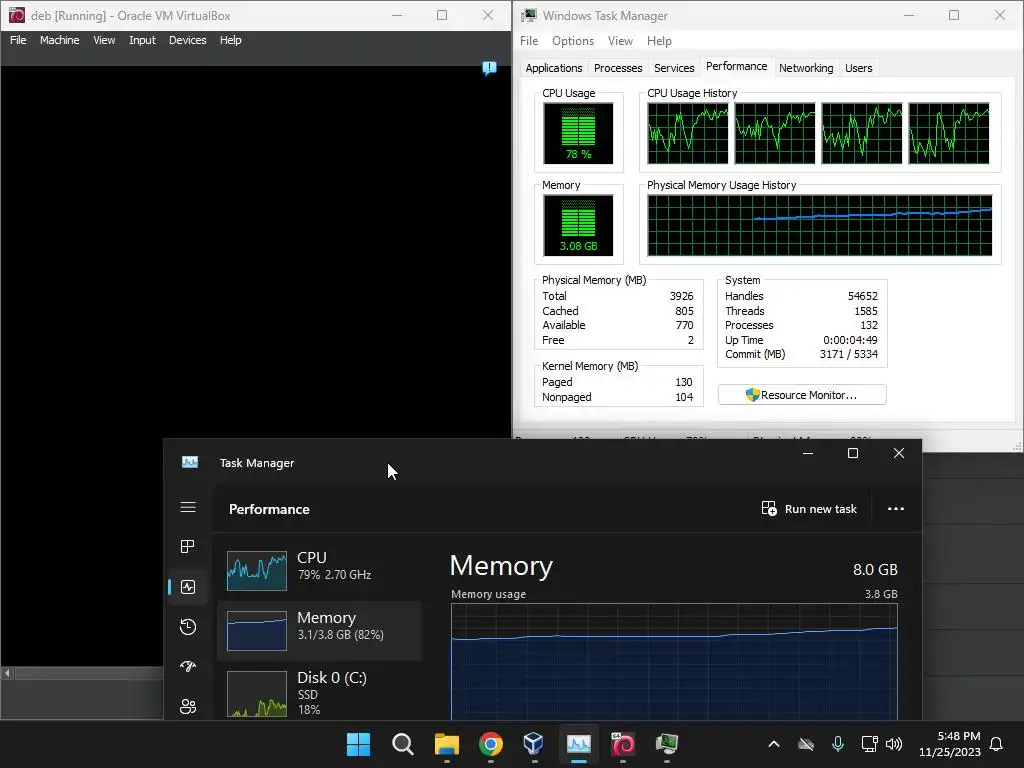Open View menu in Windows Task Manager
The image size is (1024, 768).
tap(620, 40)
